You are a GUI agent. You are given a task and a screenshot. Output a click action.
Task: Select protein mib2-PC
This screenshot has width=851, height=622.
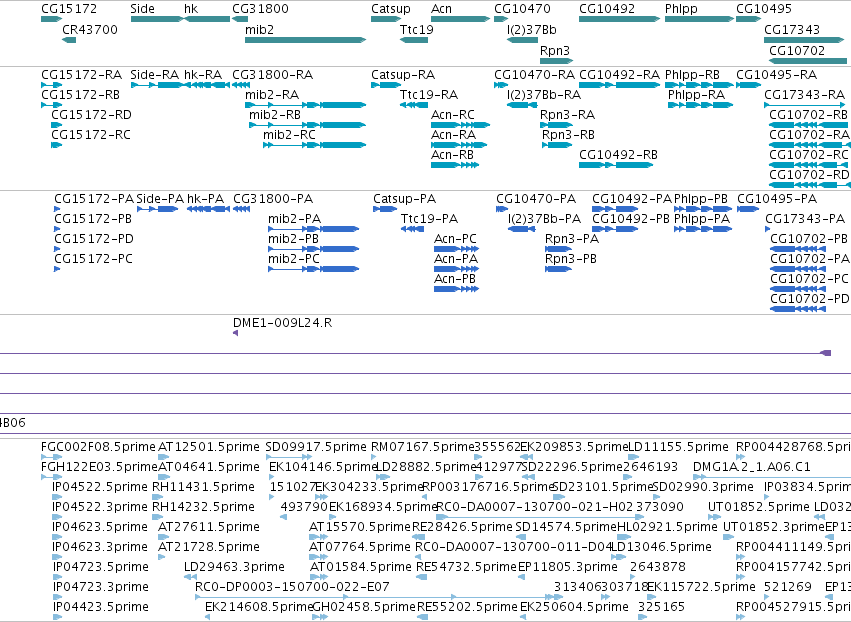click(313, 269)
